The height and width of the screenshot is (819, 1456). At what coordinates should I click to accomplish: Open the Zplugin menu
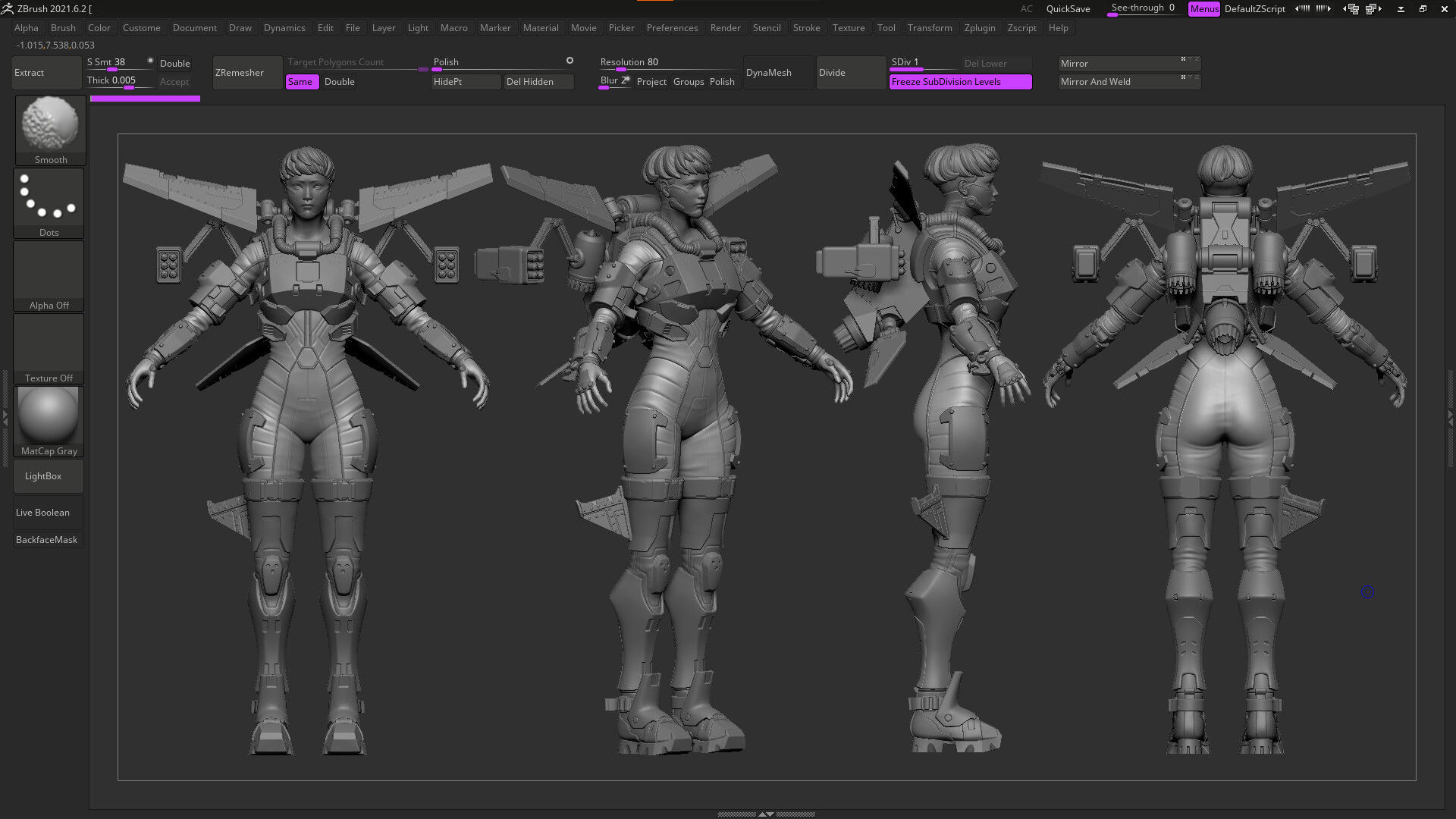tap(980, 28)
